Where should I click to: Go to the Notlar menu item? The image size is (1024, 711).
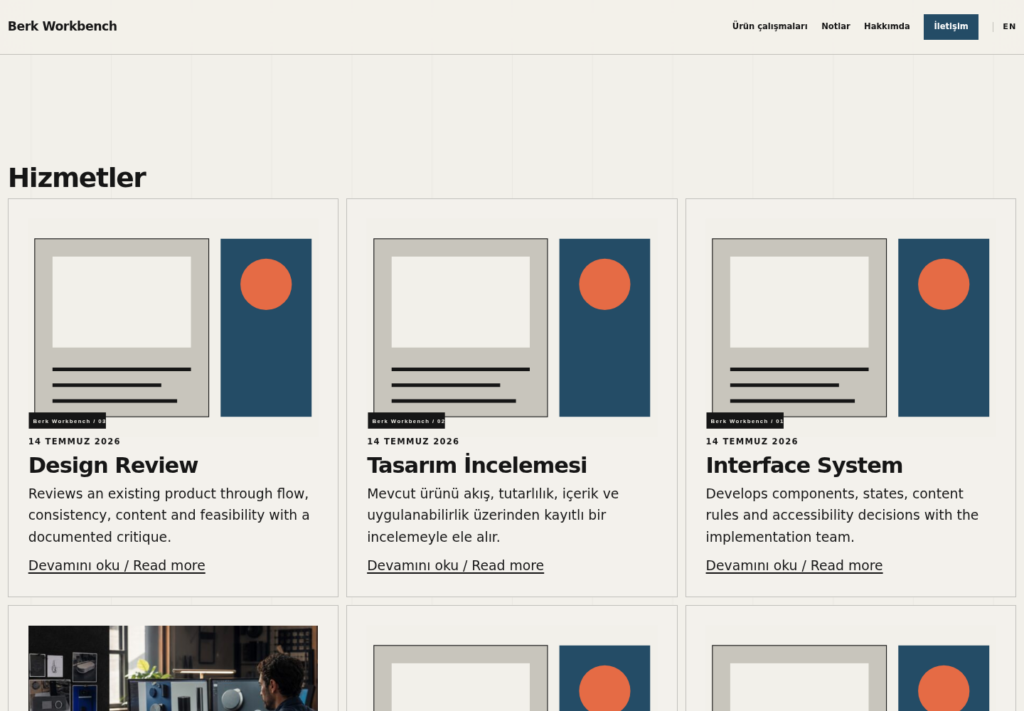click(x=835, y=26)
